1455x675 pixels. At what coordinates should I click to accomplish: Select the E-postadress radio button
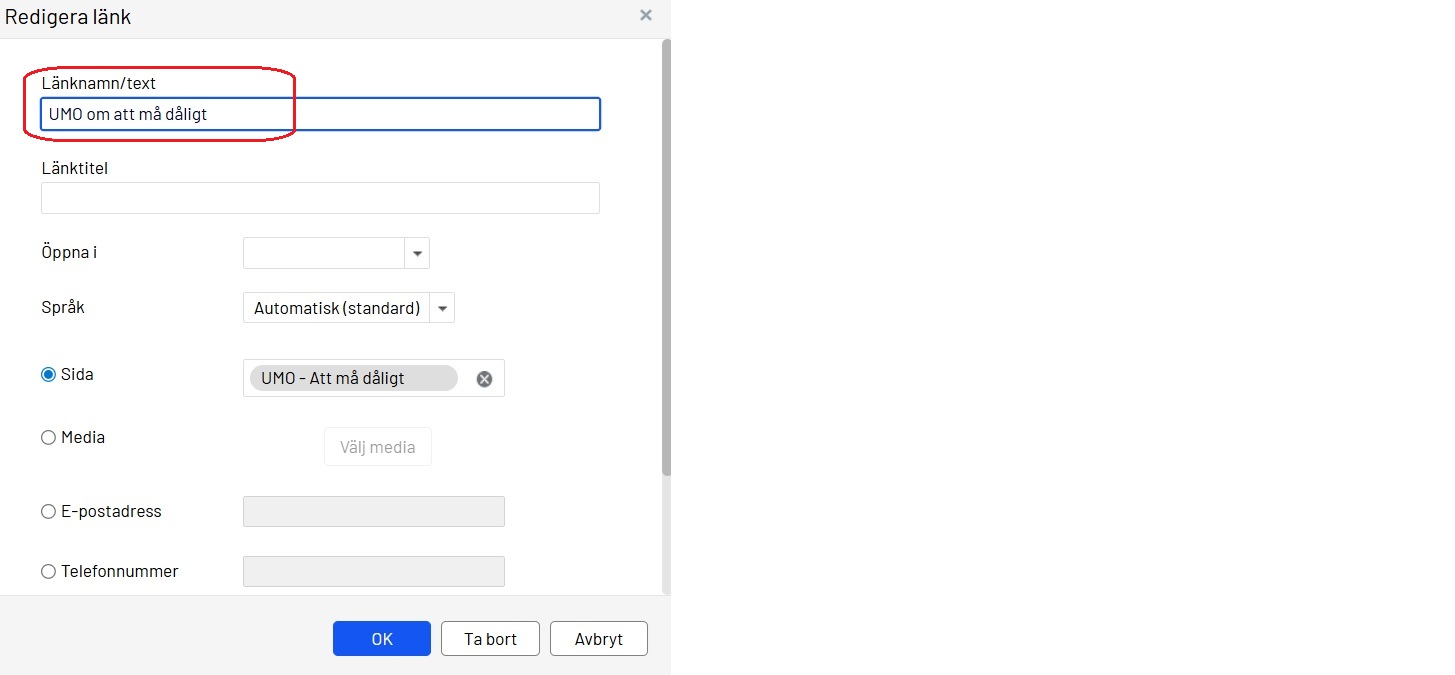pyautogui.click(x=48, y=511)
